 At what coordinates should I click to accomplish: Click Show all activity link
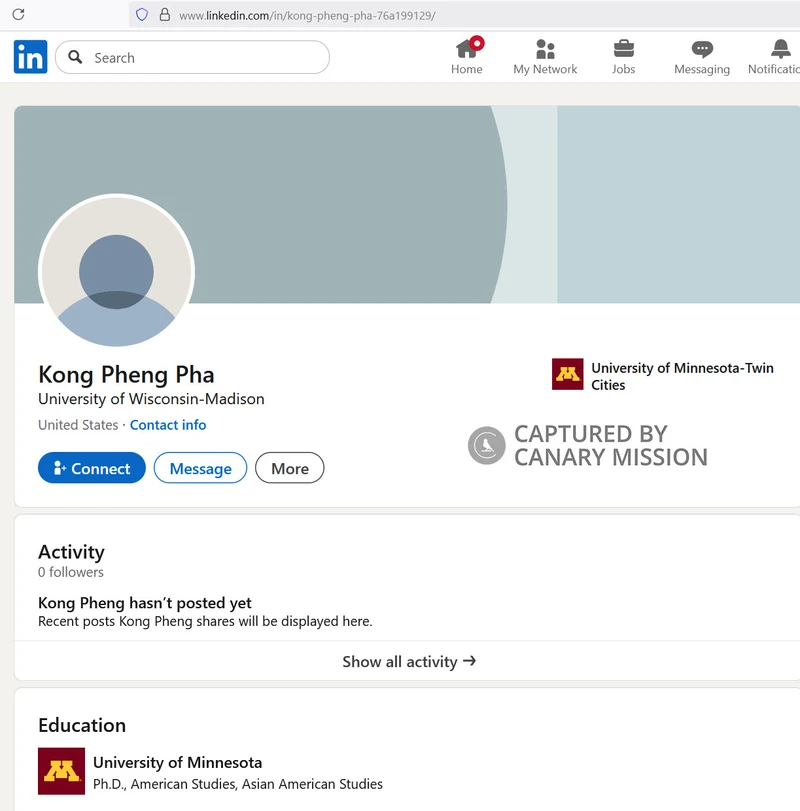click(409, 661)
